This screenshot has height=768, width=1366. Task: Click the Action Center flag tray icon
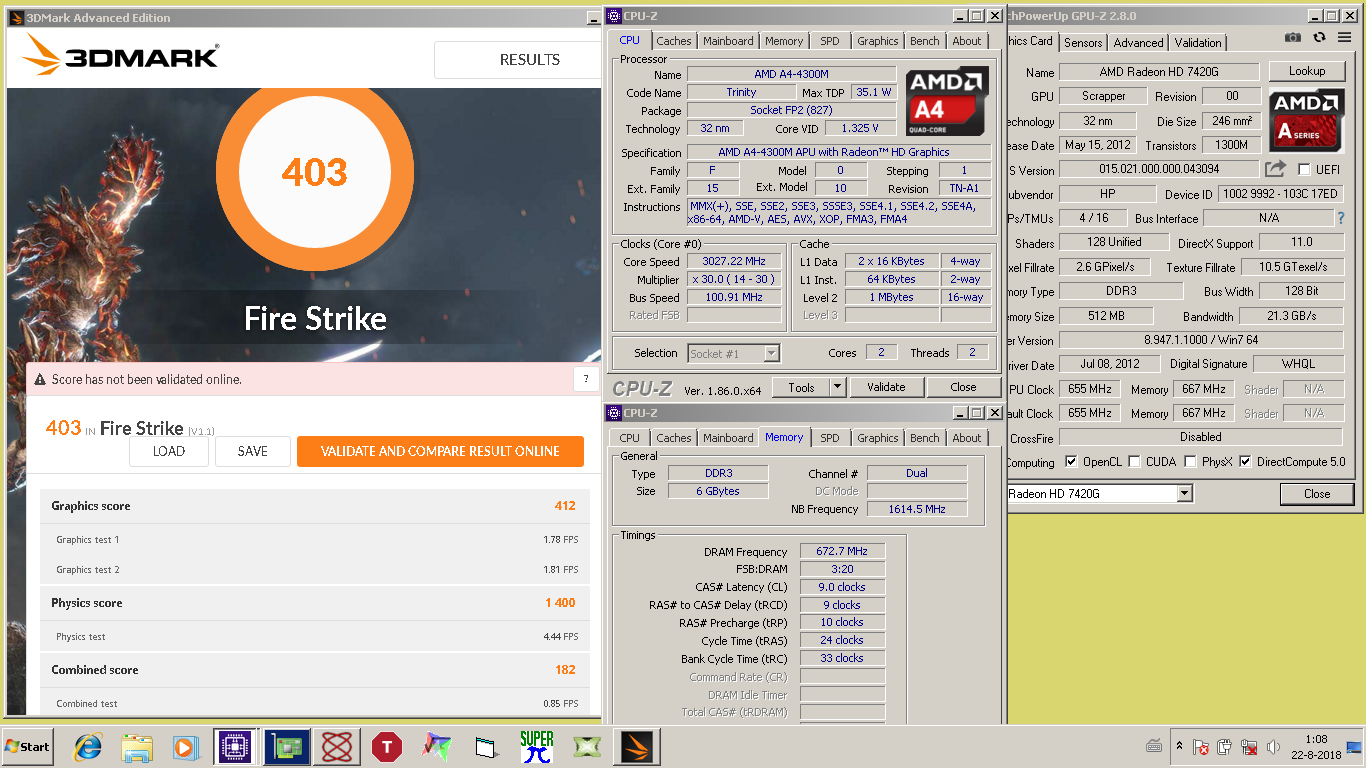1202,747
